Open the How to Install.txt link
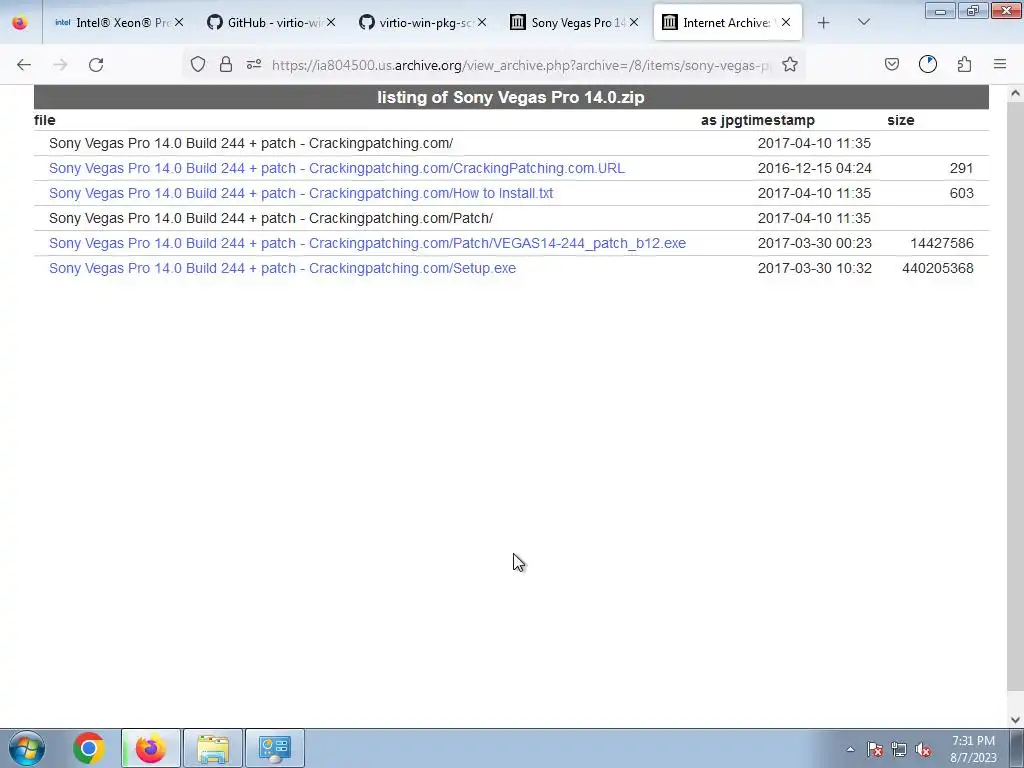The image size is (1024, 768). 301,193
